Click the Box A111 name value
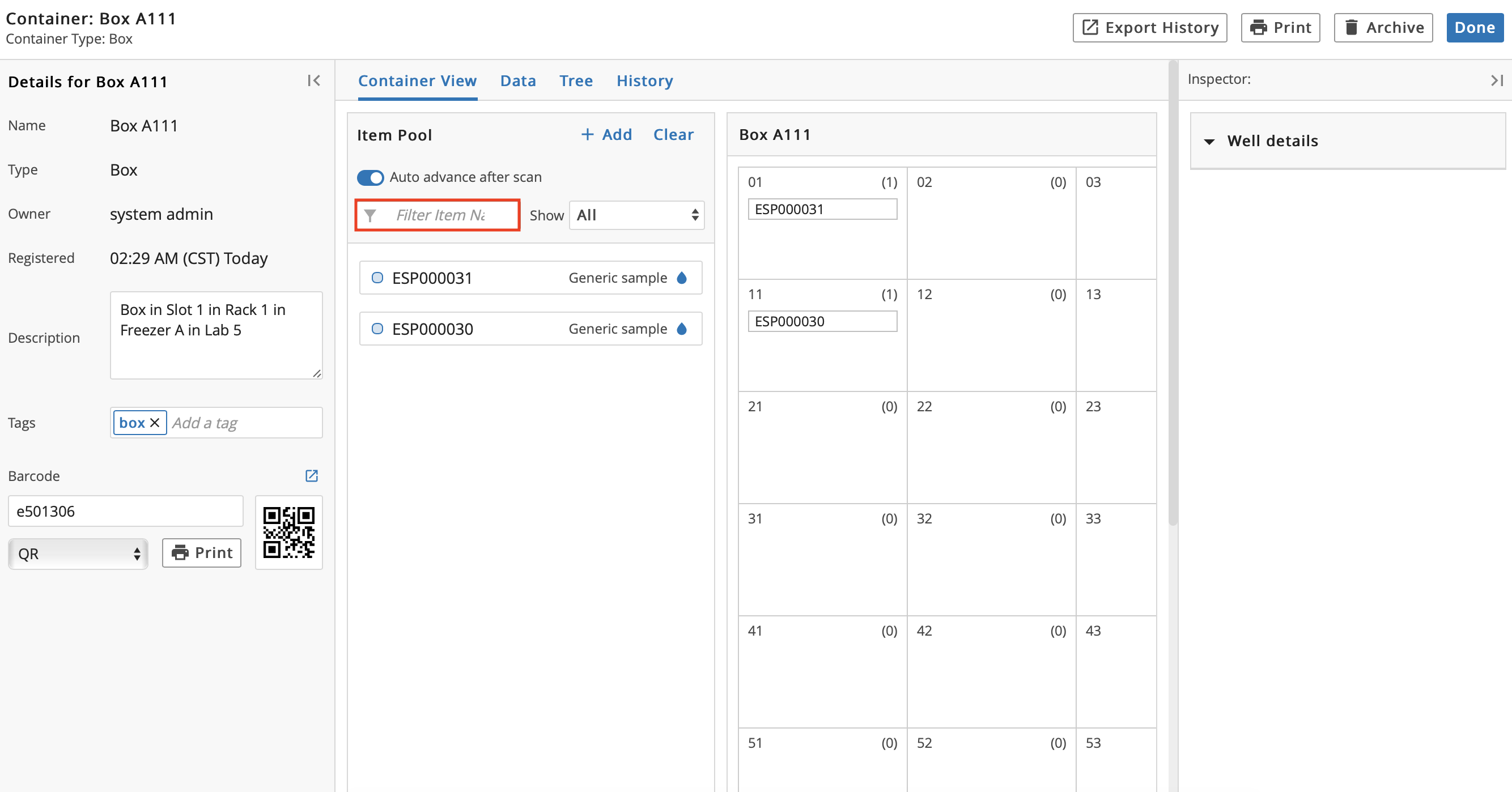The image size is (1512, 792). 144,126
